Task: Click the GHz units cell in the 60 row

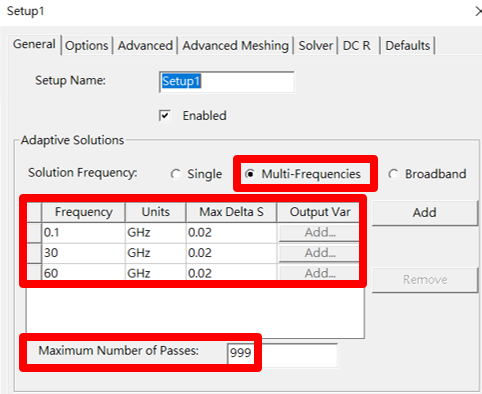Action: (x=156, y=273)
